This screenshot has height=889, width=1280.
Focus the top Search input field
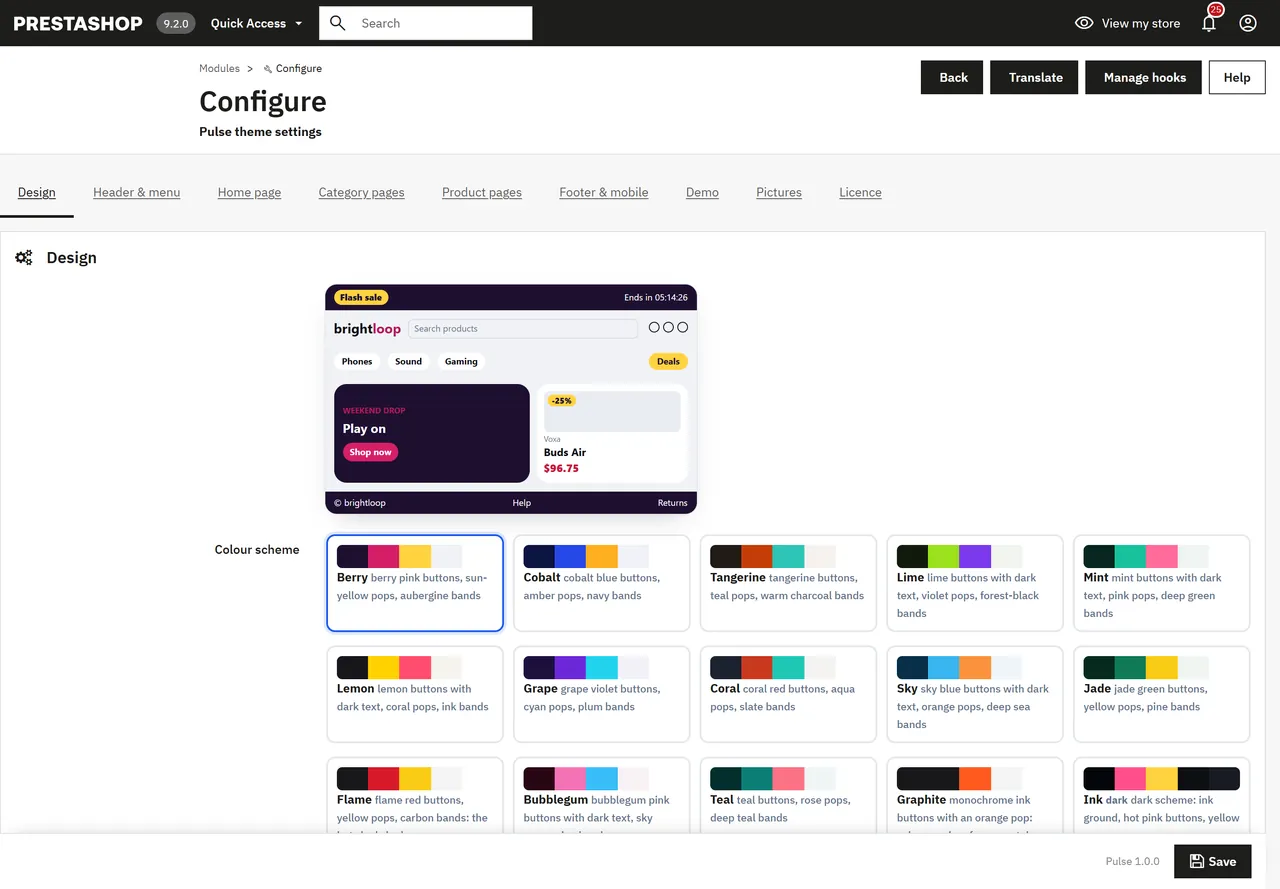(x=426, y=23)
